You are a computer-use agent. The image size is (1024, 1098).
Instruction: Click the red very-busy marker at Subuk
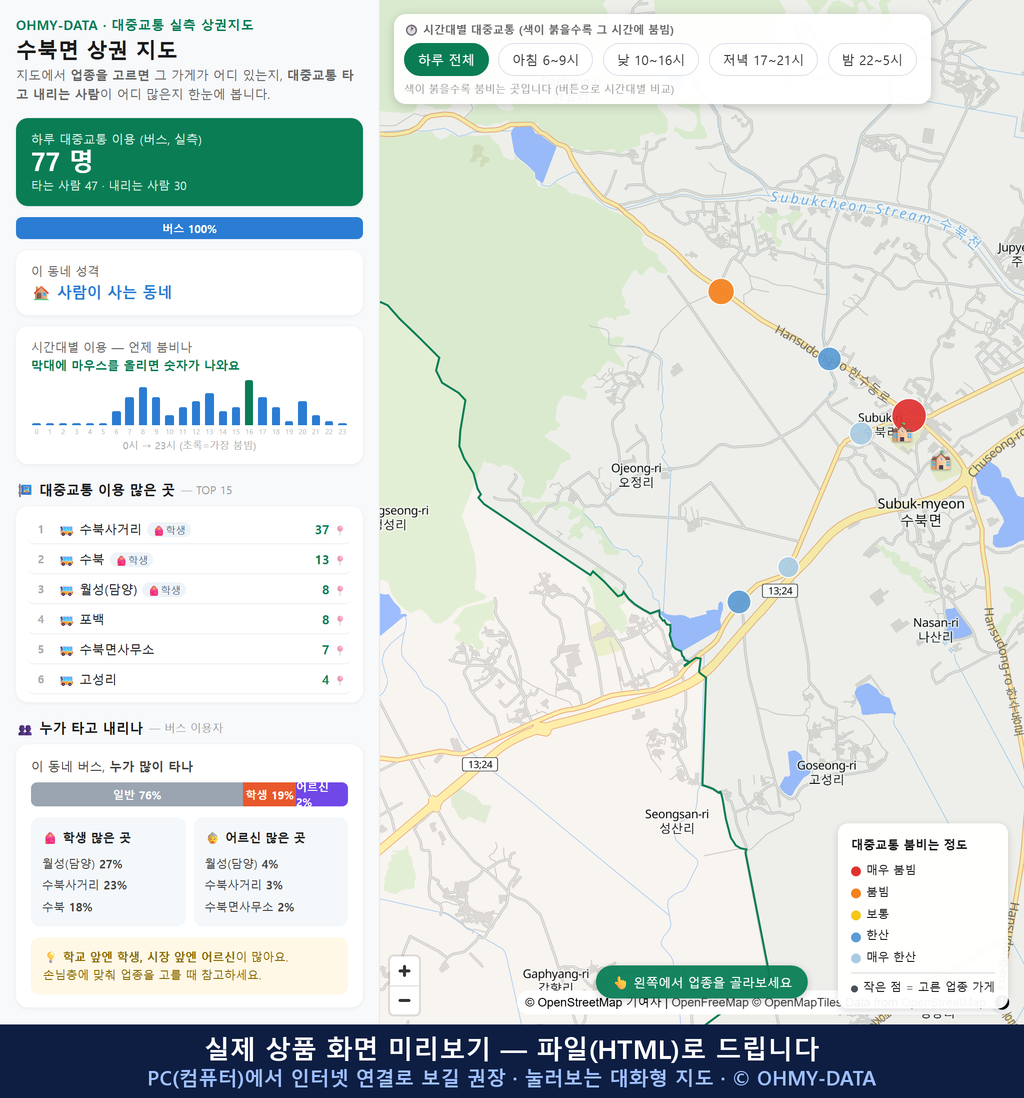[908, 415]
